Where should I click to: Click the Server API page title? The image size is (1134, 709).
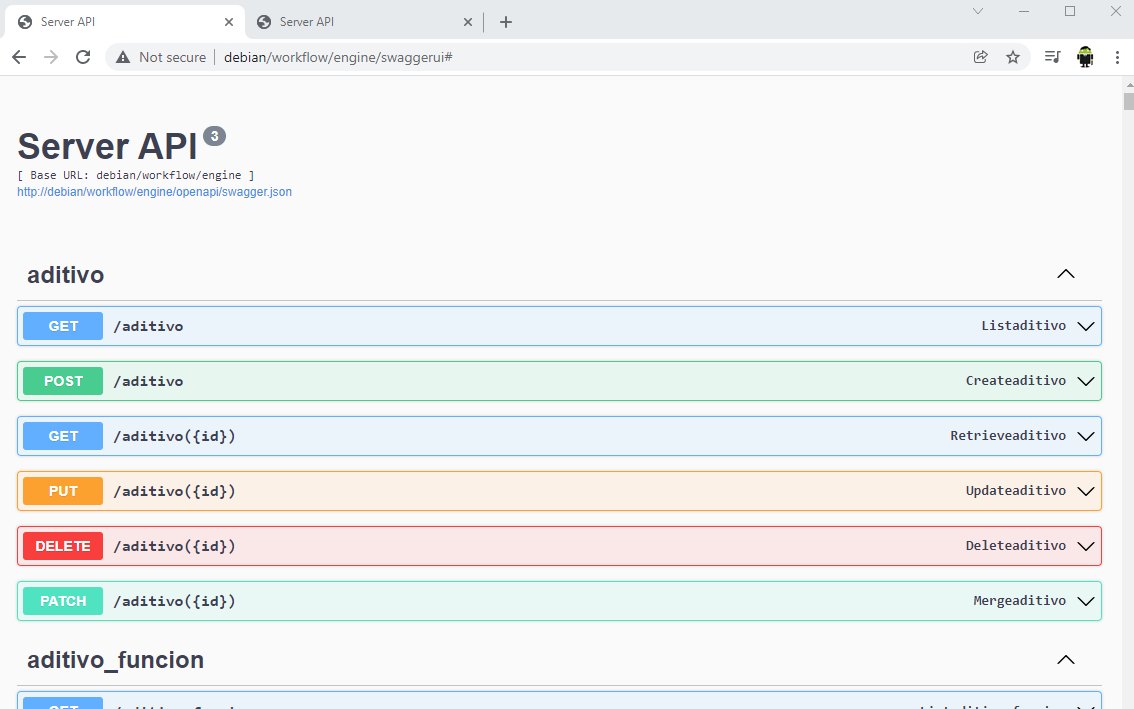pyautogui.click(x=107, y=147)
